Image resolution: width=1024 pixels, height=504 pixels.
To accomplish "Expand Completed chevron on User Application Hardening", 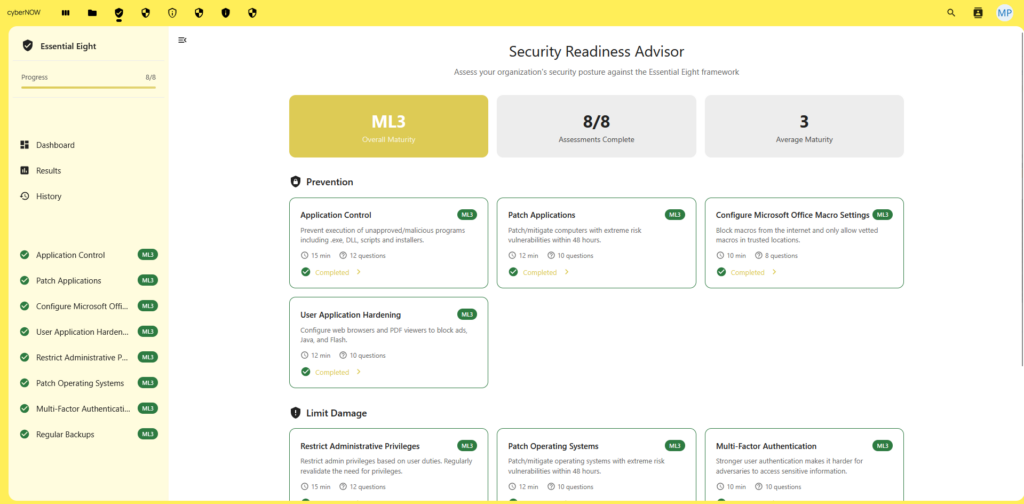I will [x=358, y=372].
